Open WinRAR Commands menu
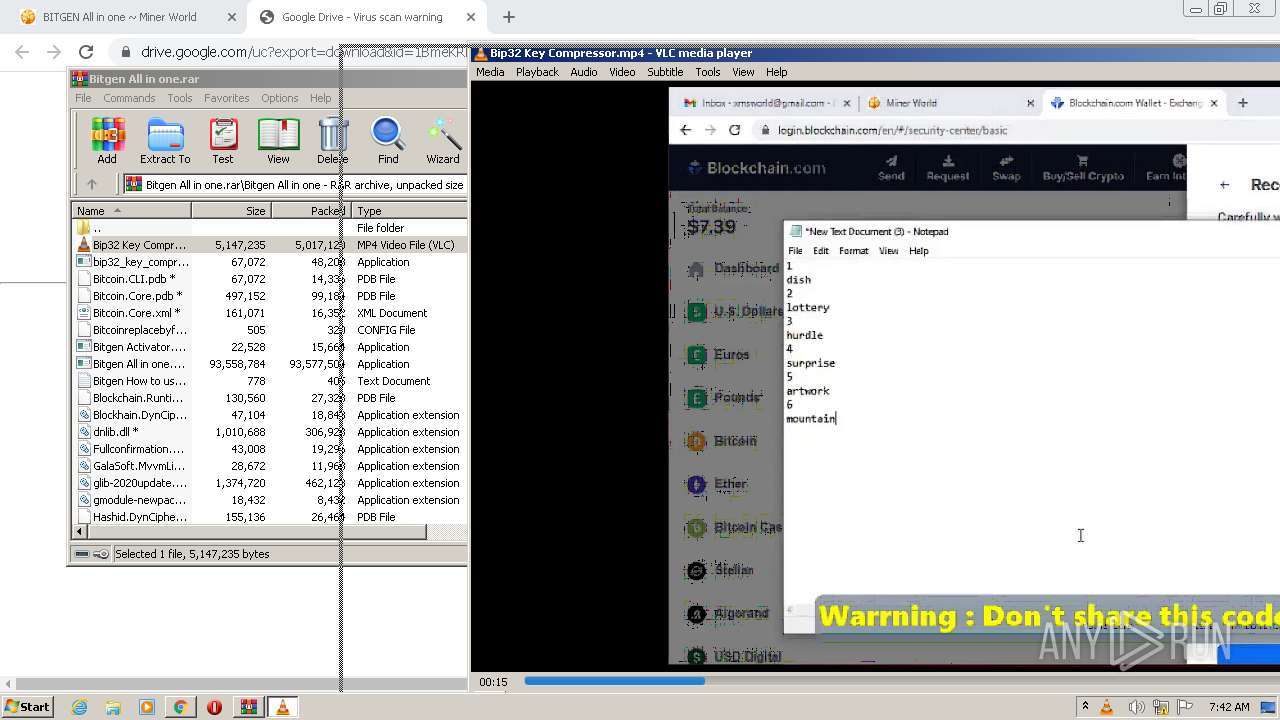 coord(129,98)
